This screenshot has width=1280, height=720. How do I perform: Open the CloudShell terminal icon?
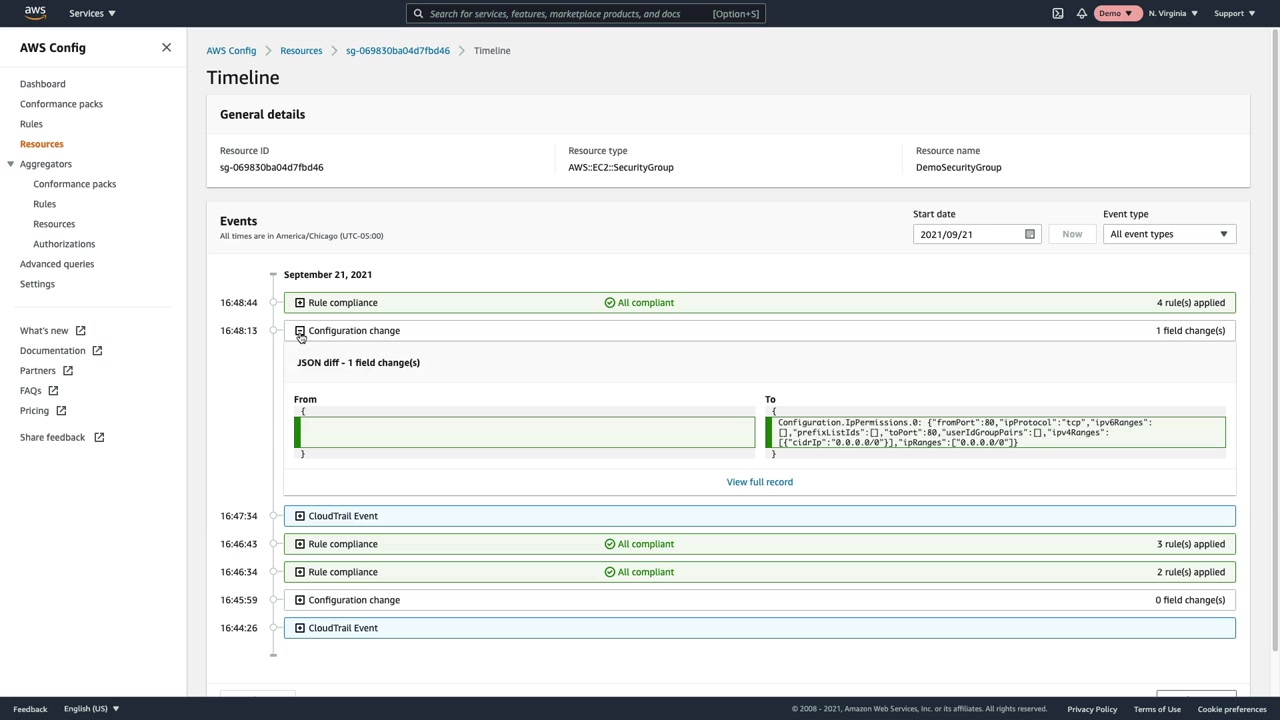tap(1058, 13)
